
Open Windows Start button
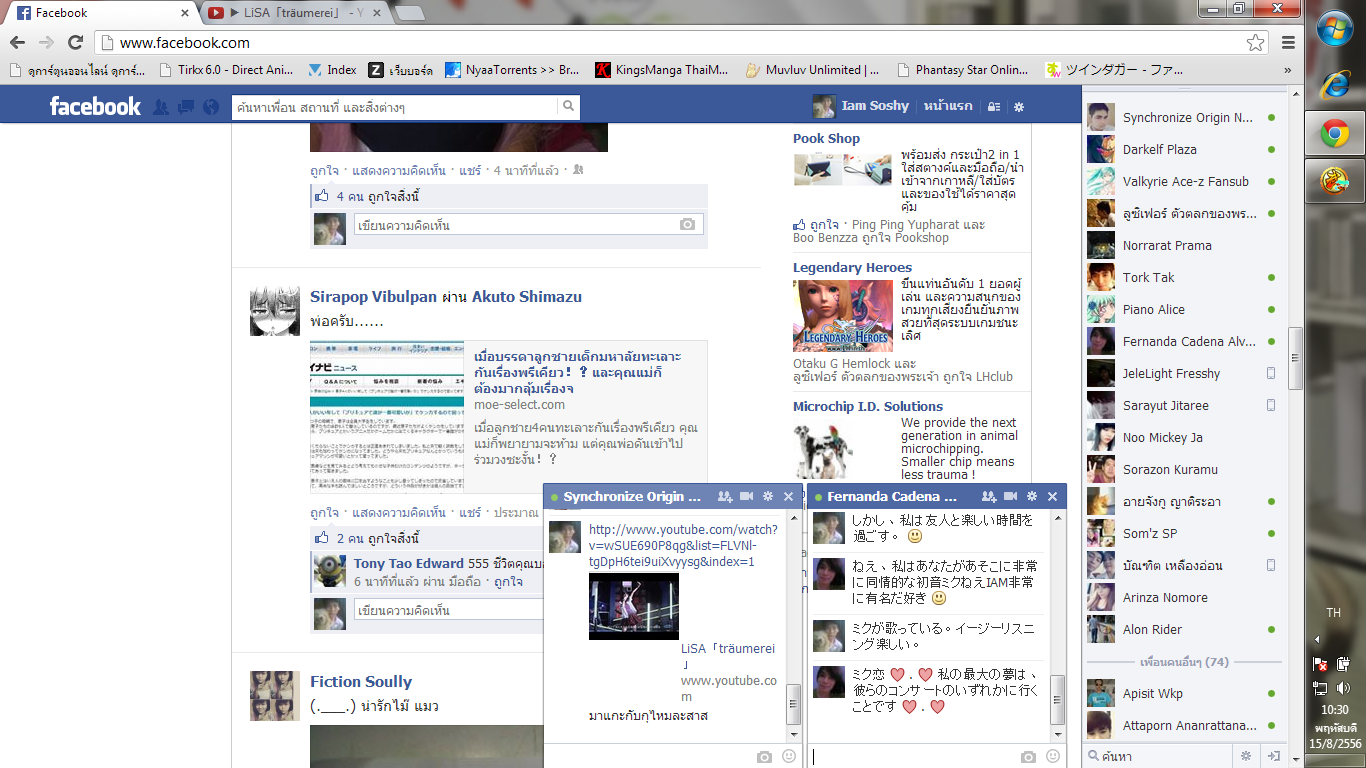[x=1334, y=29]
